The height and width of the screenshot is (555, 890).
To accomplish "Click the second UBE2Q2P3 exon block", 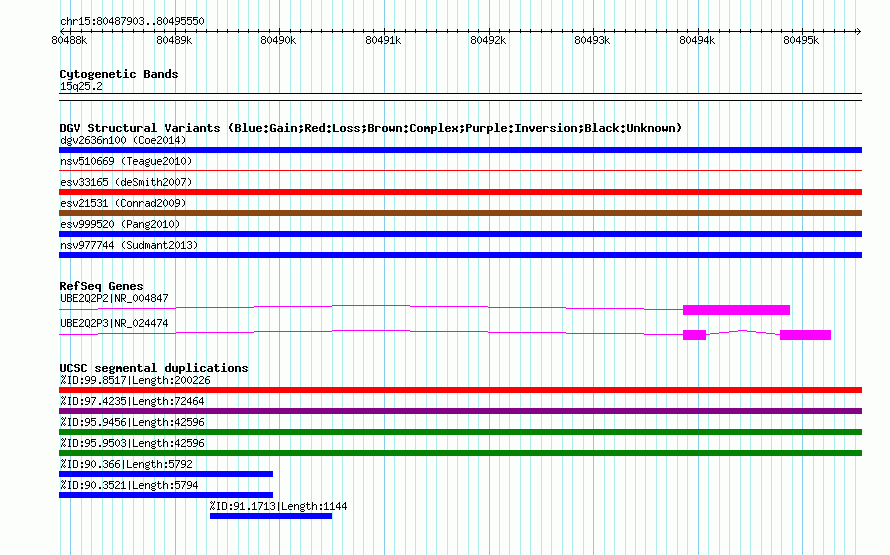I will pos(805,335).
